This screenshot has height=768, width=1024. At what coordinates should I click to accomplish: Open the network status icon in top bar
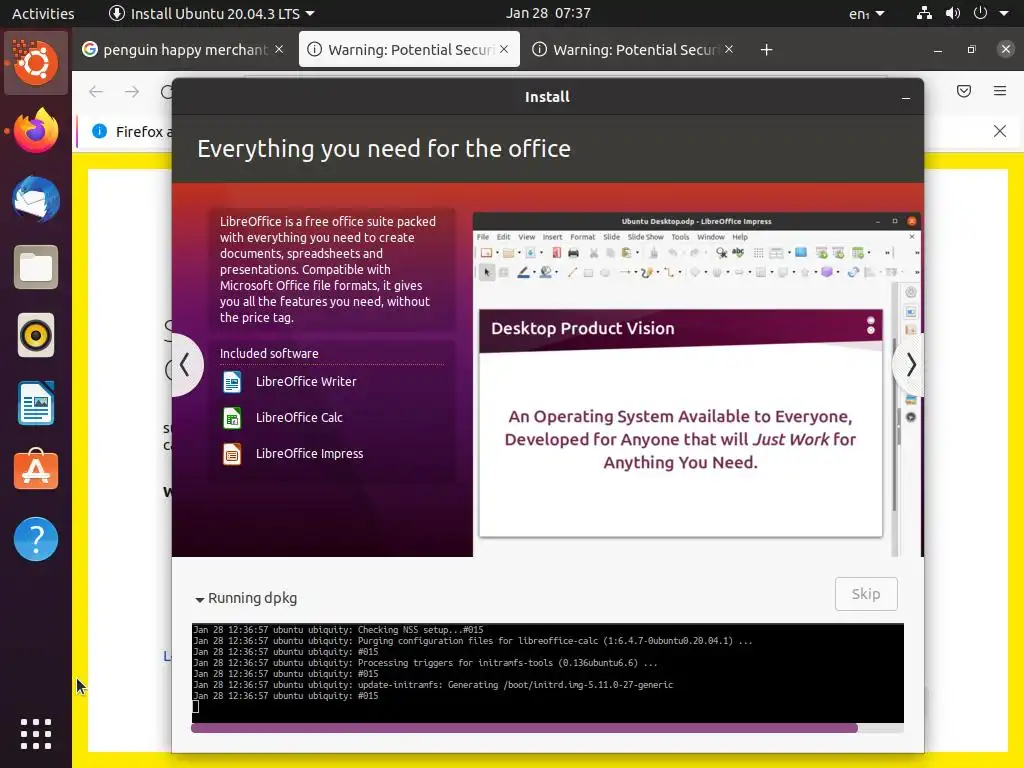(924, 13)
